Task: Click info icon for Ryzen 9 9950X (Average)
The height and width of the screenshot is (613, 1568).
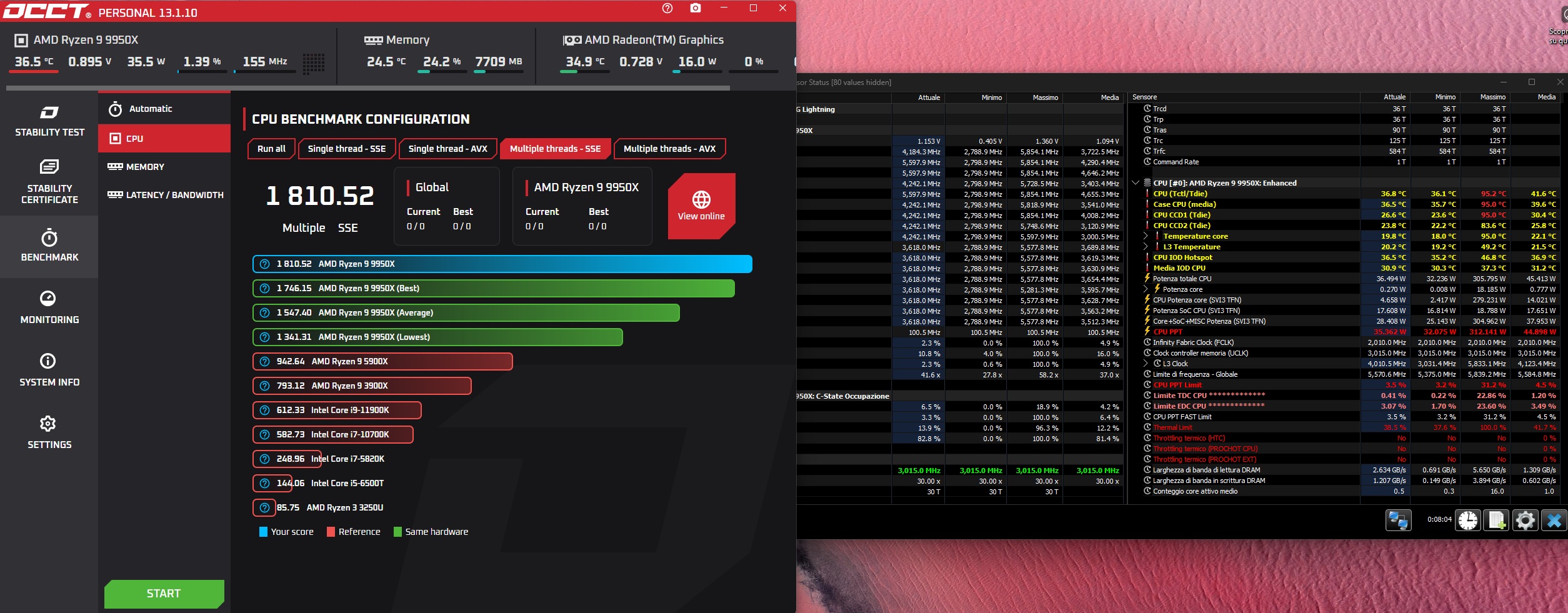Action: pyautogui.click(x=264, y=312)
